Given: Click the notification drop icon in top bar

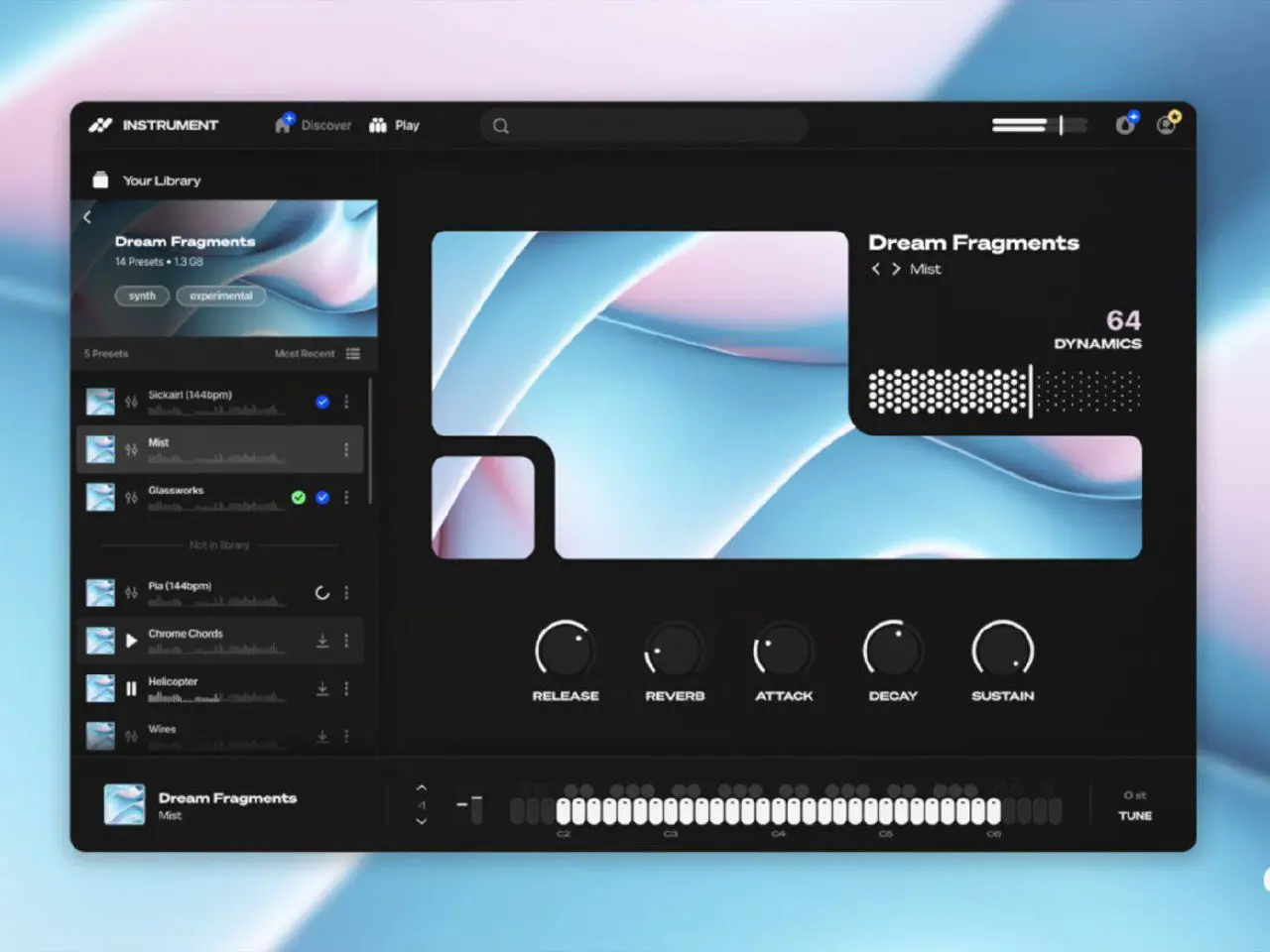Looking at the screenshot, I should (1124, 125).
